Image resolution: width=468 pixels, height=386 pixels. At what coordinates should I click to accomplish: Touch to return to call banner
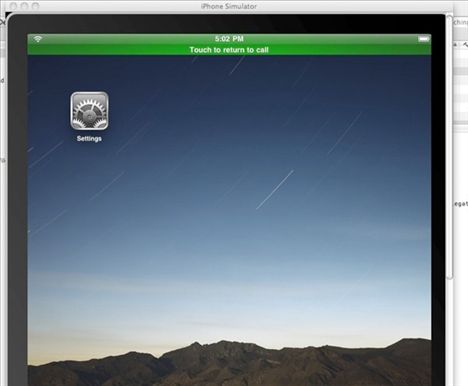tap(229, 50)
